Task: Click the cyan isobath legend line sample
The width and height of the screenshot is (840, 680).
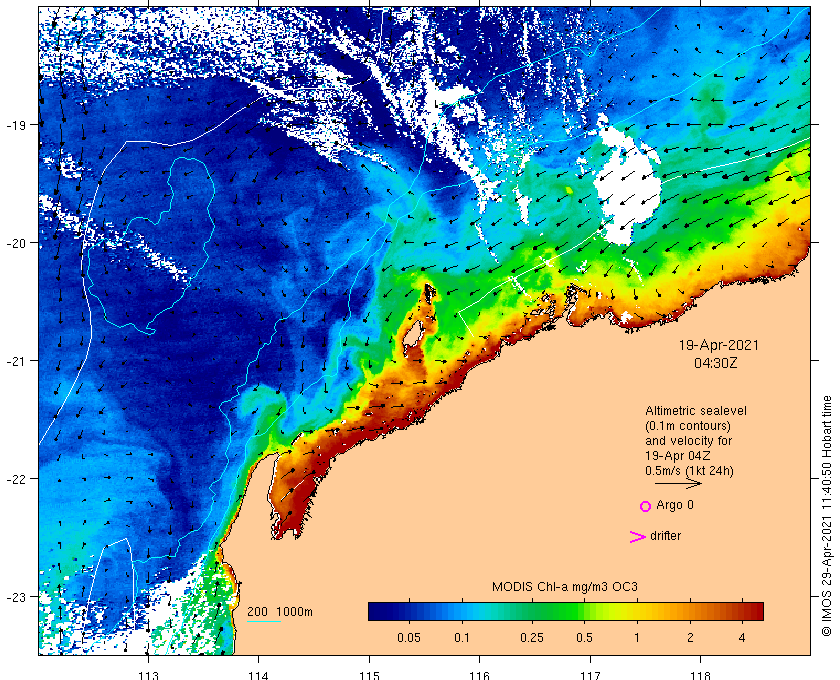Action: click(264, 622)
